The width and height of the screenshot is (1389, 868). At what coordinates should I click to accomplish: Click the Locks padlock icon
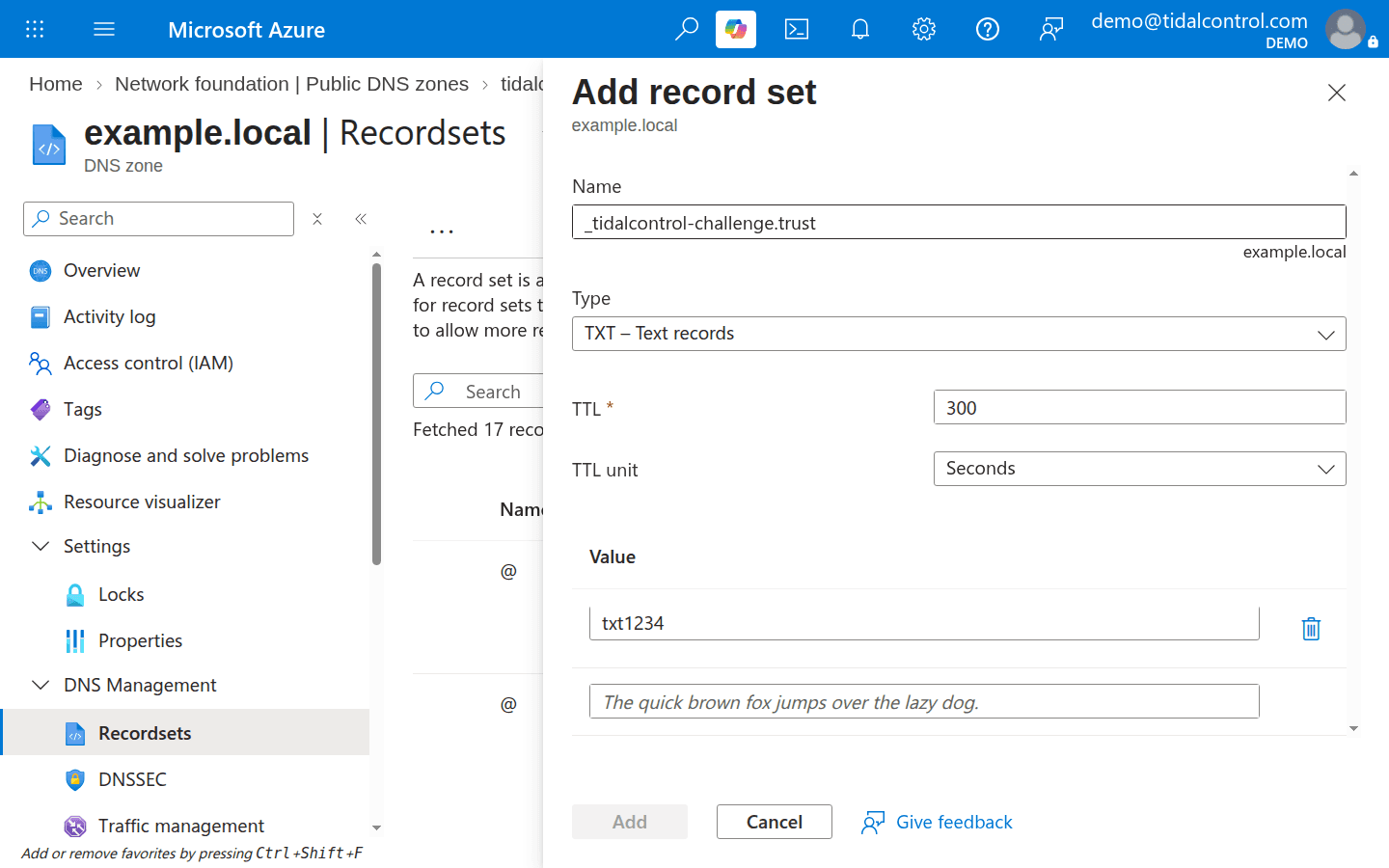tap(75, 595)
